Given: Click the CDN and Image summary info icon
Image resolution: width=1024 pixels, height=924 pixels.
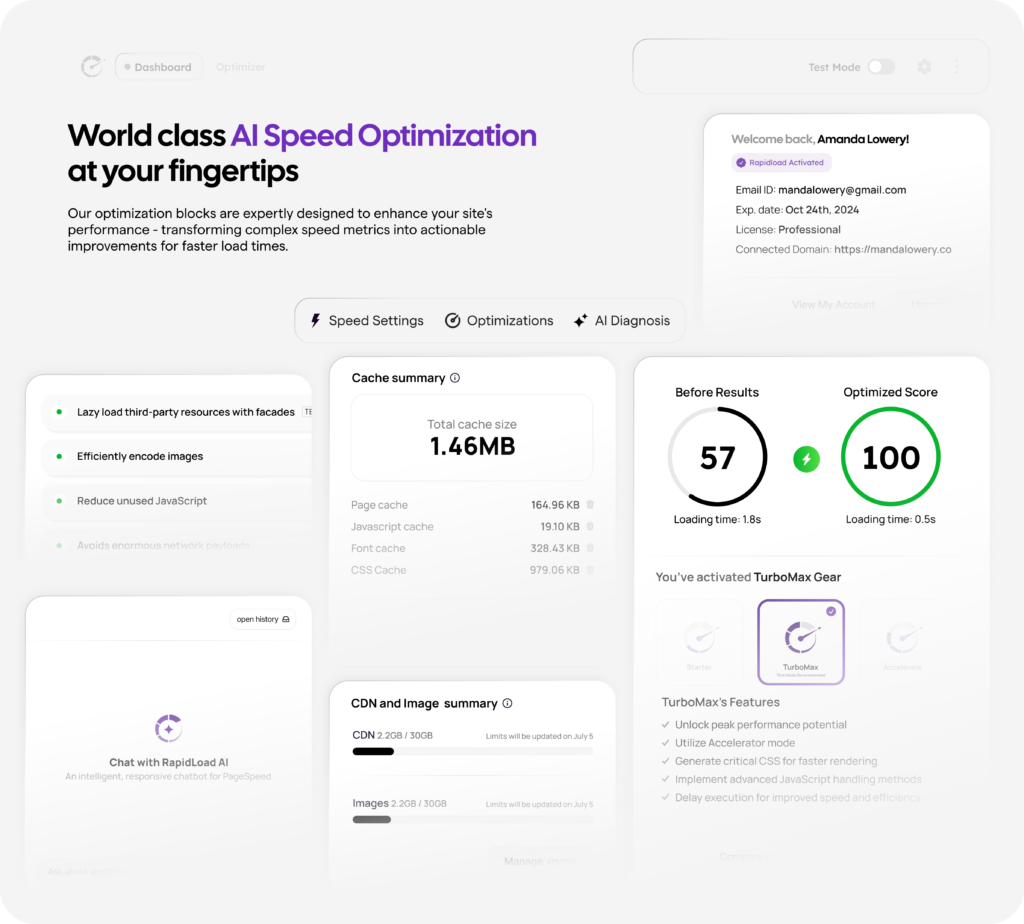Looking at the screenshot, I should [x=507, y=704].
